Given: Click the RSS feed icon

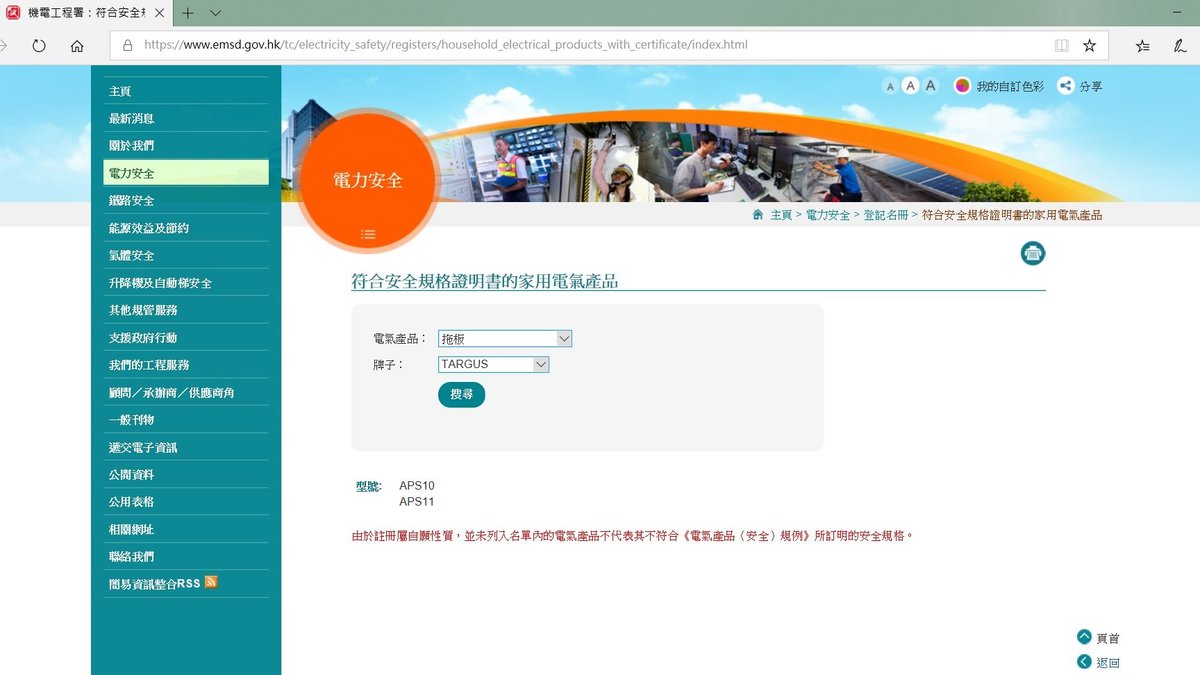Looking at the screenshot, I should (211, 582).
